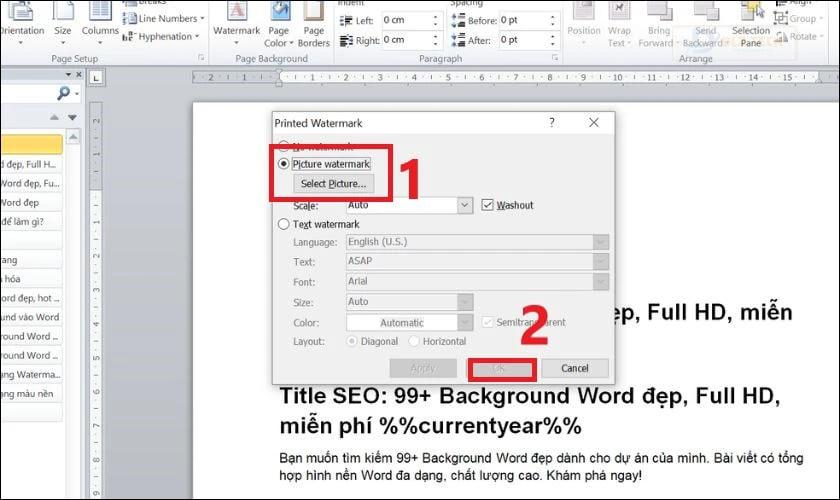The image size is (840, 500).
Task: Expand the Color dropdown showing Automatic
Action: click(x=465, y=322)
